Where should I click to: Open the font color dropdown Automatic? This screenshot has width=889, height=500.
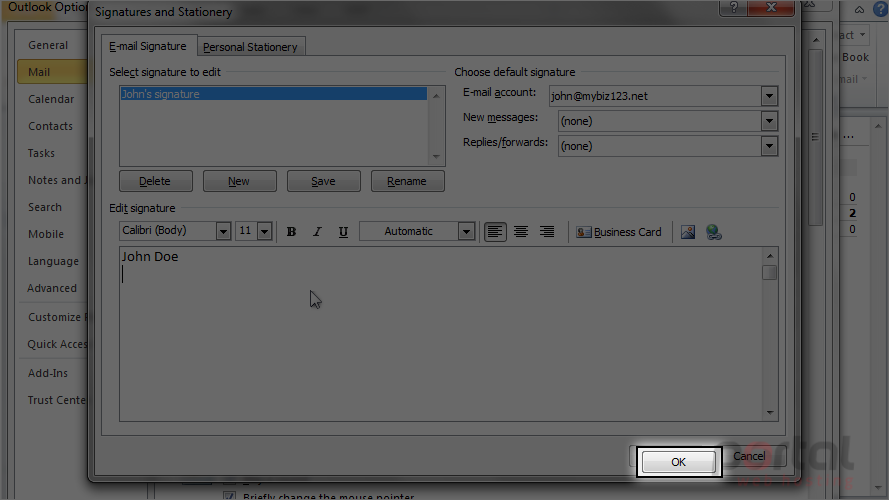(x=467, y=231)
